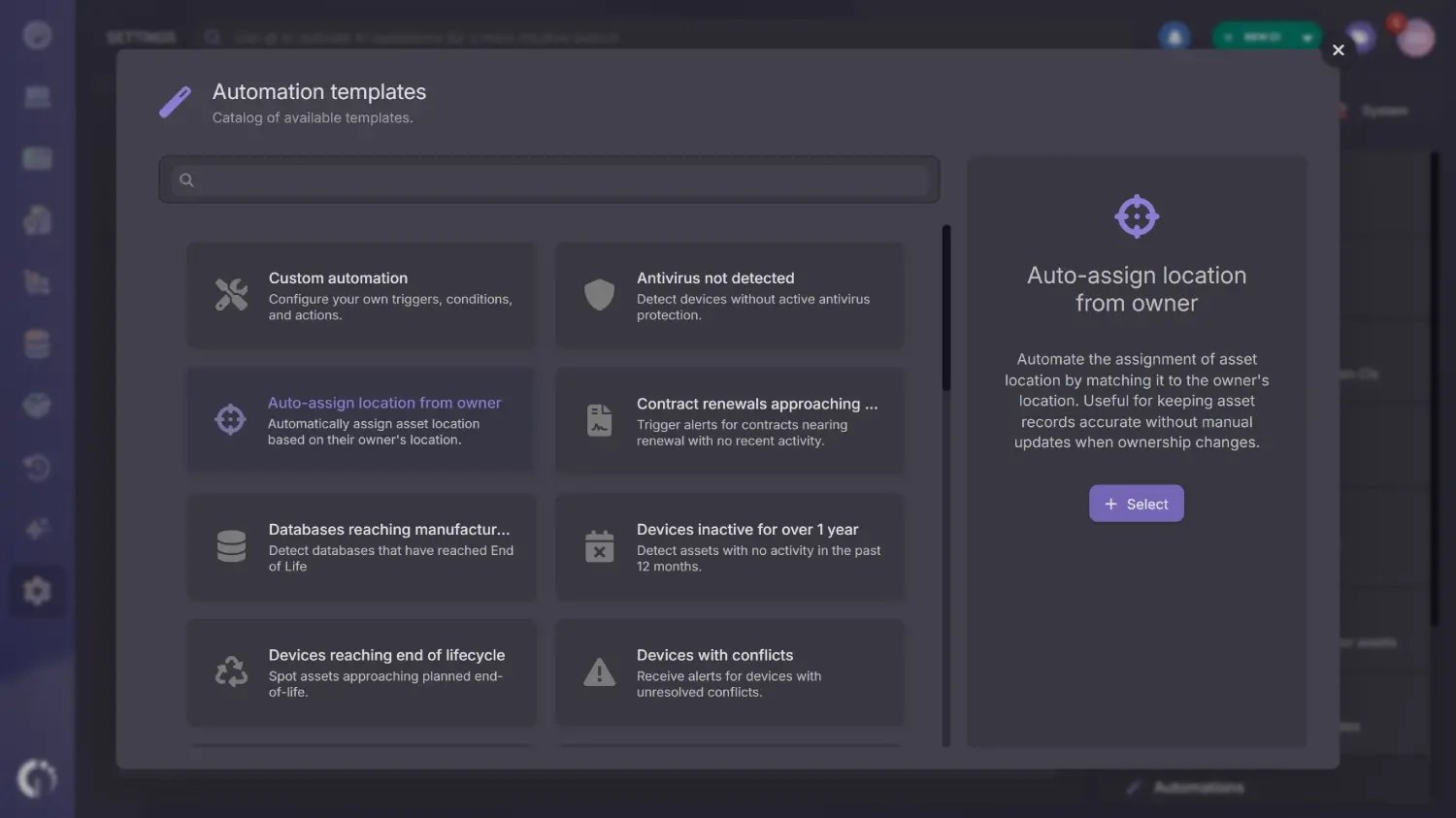Click the Contract renewals document icon
This screenshot has height=818, width=1456.
coord(599,420)
